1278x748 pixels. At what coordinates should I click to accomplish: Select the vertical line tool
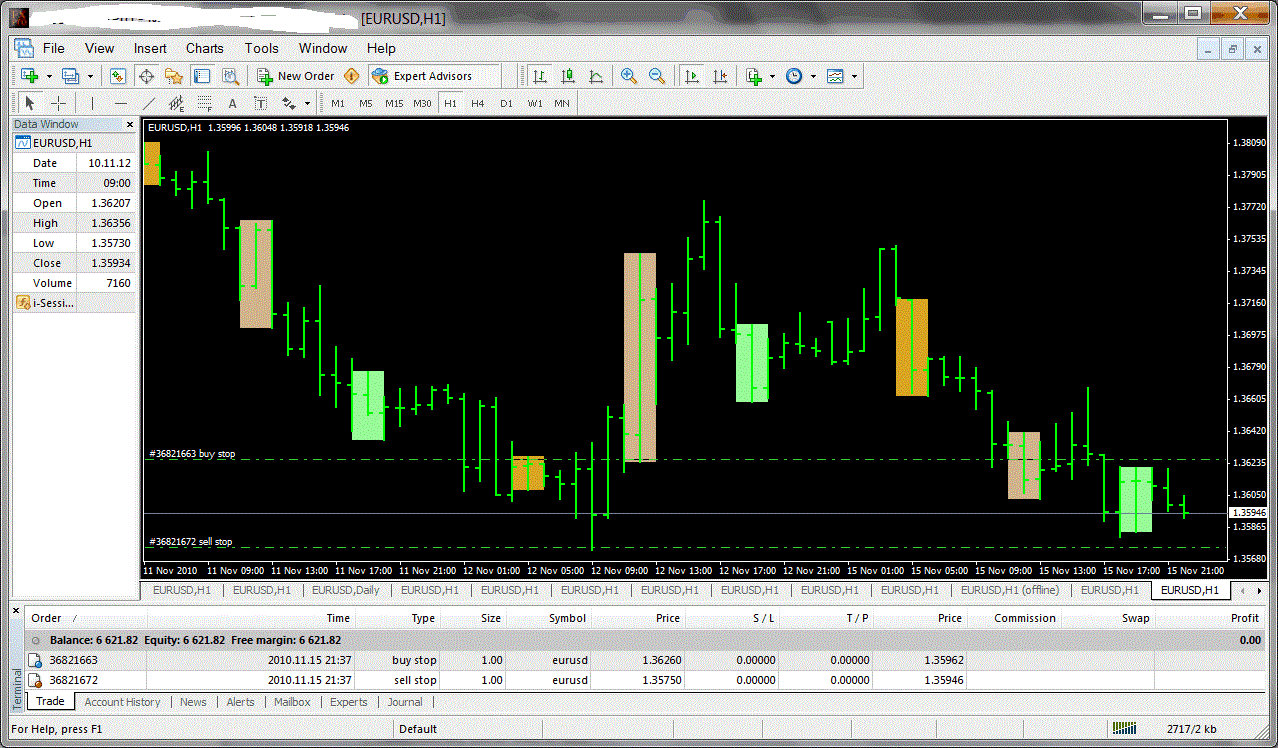point(92,103)
